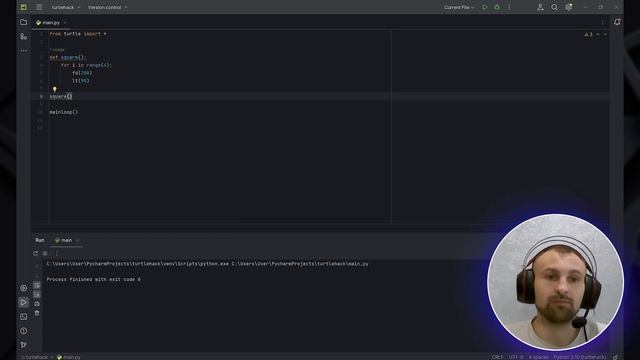Open Python Packages tool window icon

pos(24,288)
